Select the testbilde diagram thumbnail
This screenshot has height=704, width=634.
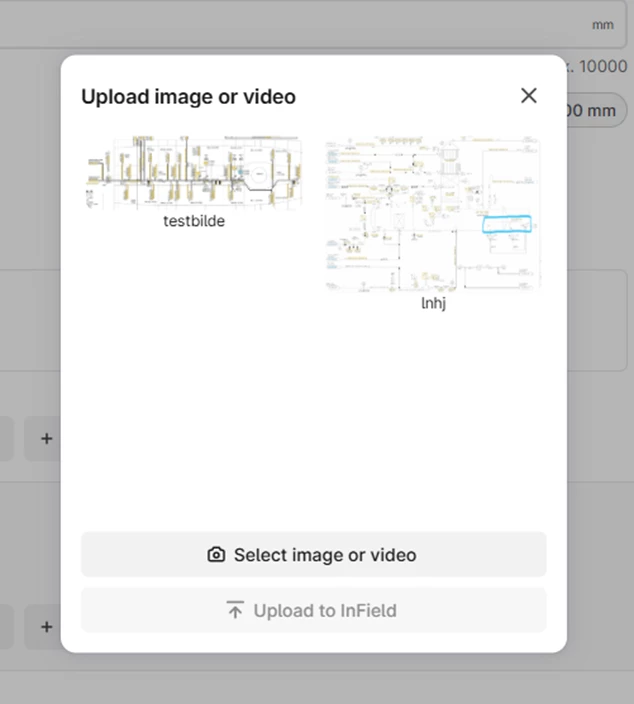[x=194, y=171]
